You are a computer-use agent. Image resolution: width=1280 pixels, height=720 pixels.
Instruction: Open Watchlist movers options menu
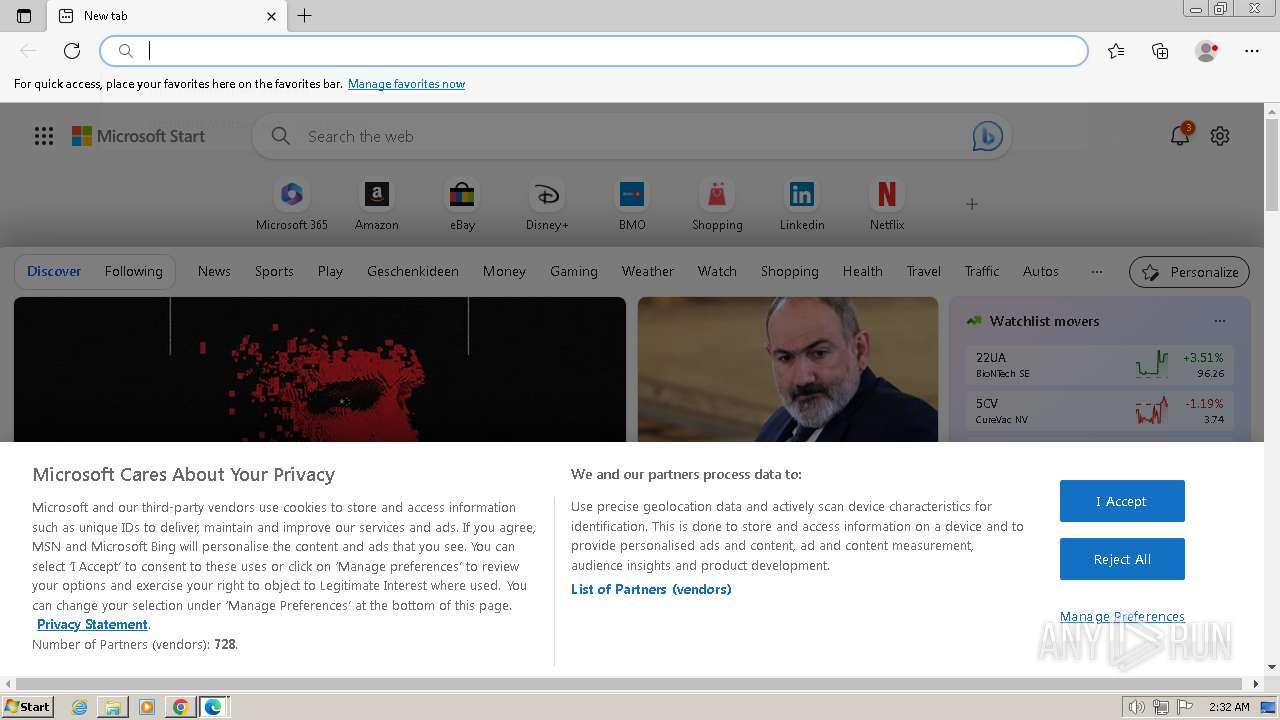pos(1220,321)
